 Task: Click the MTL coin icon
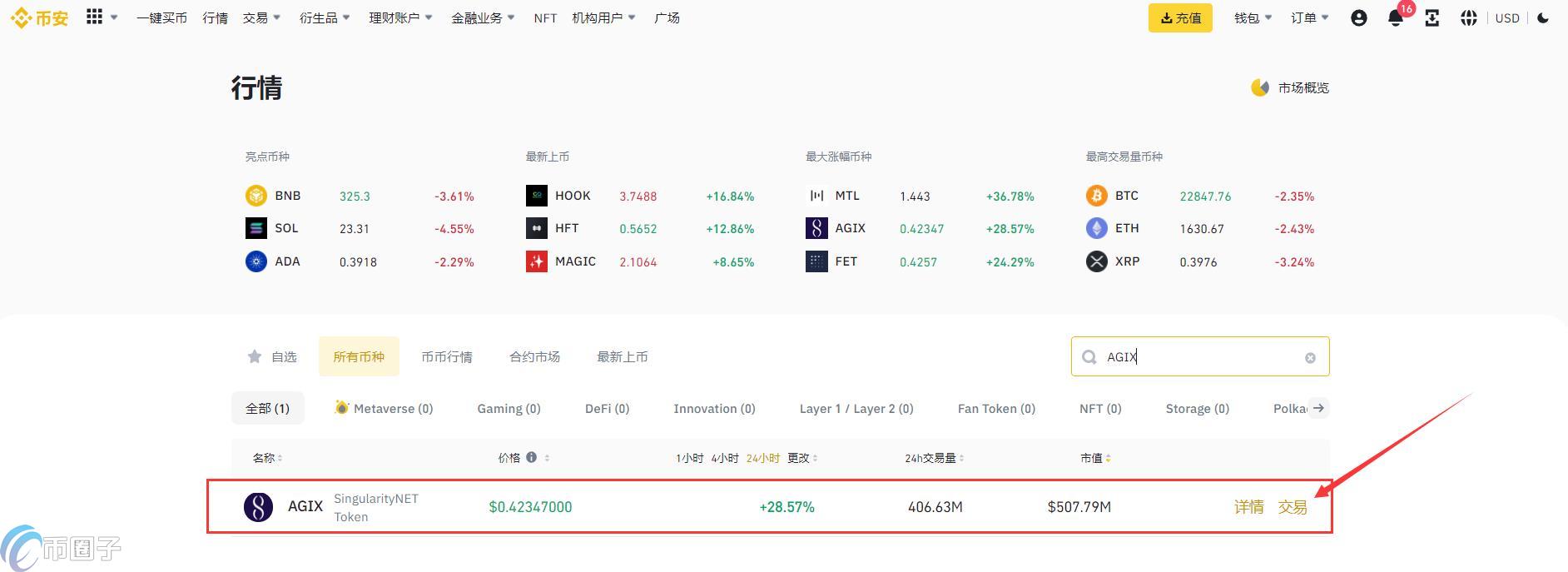pyautogui.click(x=816, y=196)
